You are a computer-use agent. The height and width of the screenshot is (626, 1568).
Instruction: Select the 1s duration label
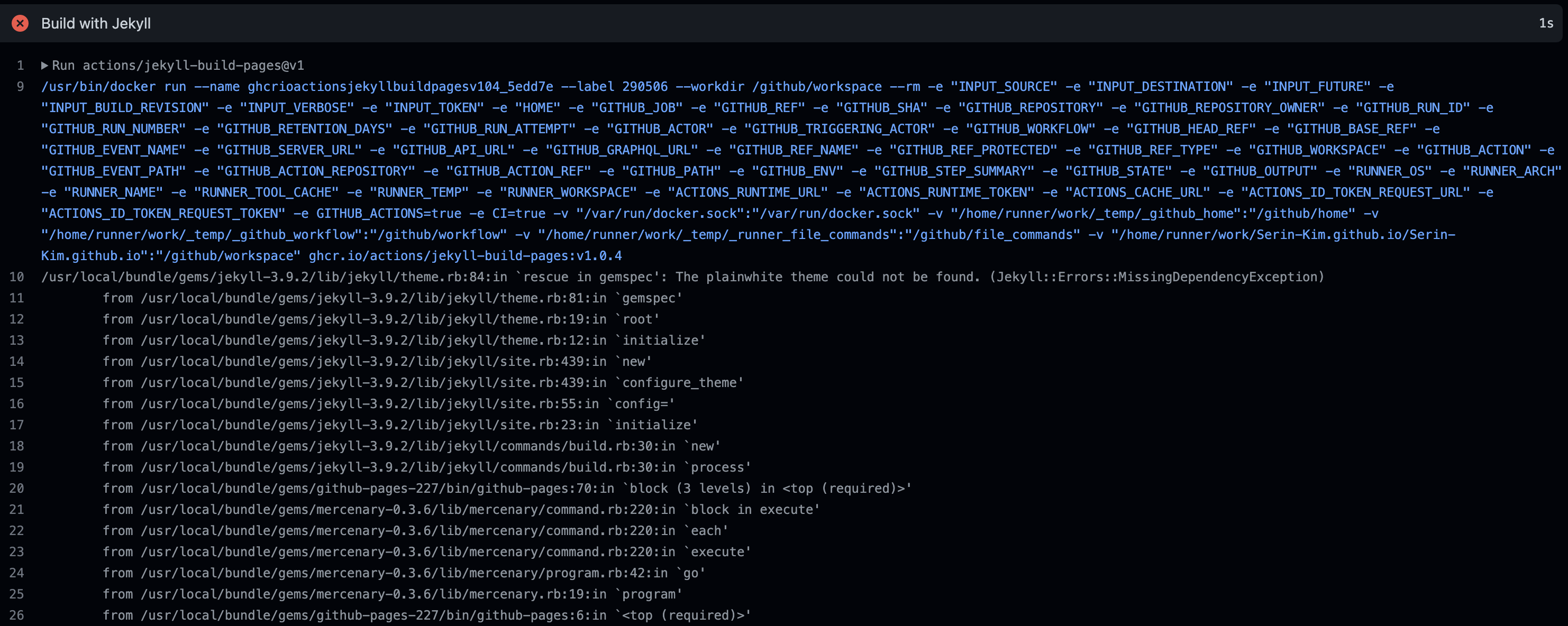point(1547,23)
